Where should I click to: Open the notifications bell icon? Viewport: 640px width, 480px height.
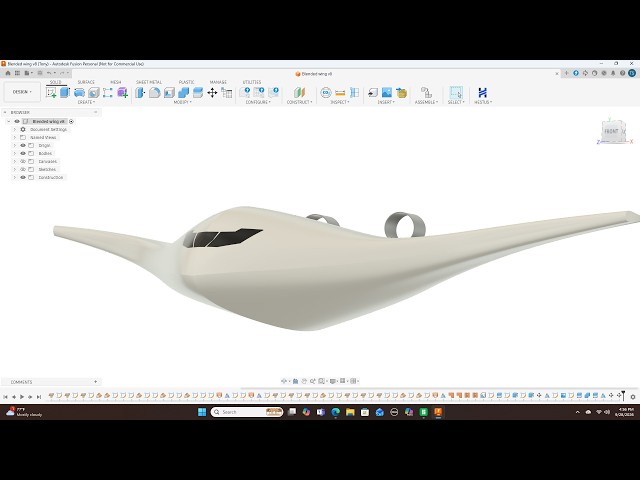[613, 73]
